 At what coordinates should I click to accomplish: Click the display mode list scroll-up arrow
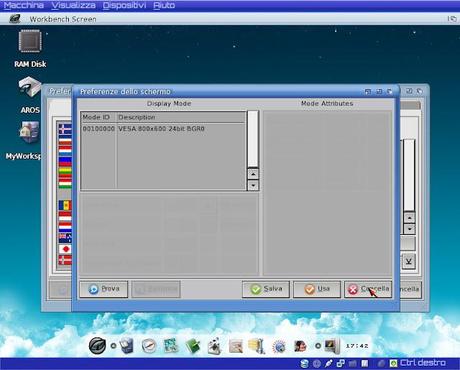[x=253, y=174]
